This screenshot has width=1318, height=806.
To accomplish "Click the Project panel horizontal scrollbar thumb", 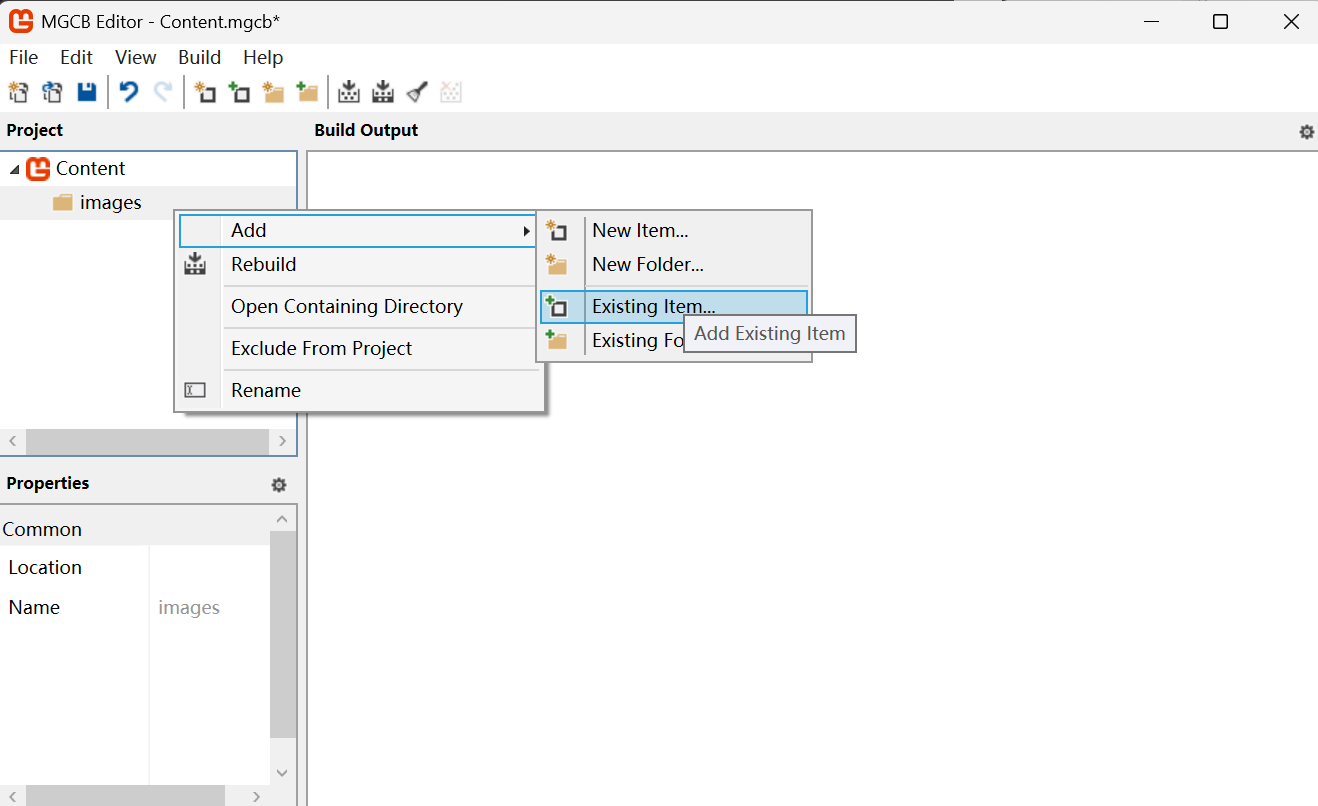I will click(x=147, y=441).
